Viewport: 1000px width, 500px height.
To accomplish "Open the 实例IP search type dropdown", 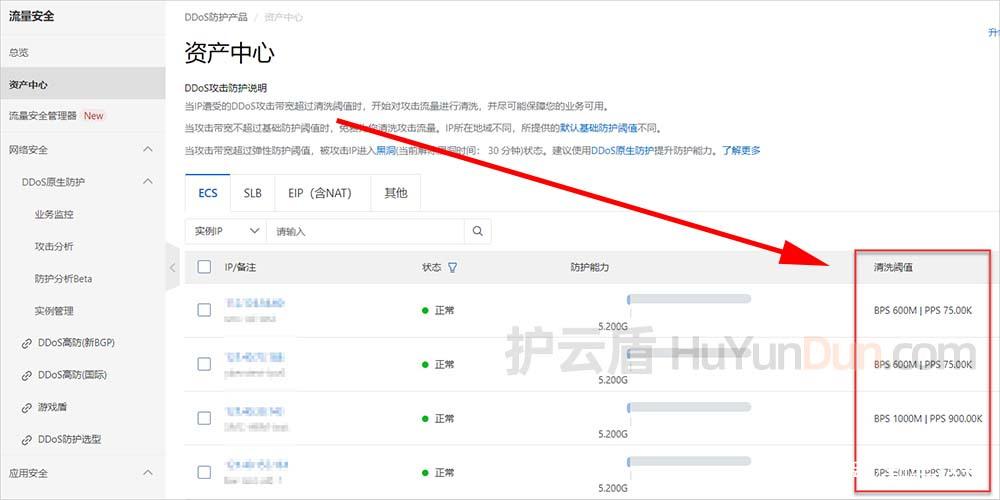I will pyautogui.click(x=226, y=232).
